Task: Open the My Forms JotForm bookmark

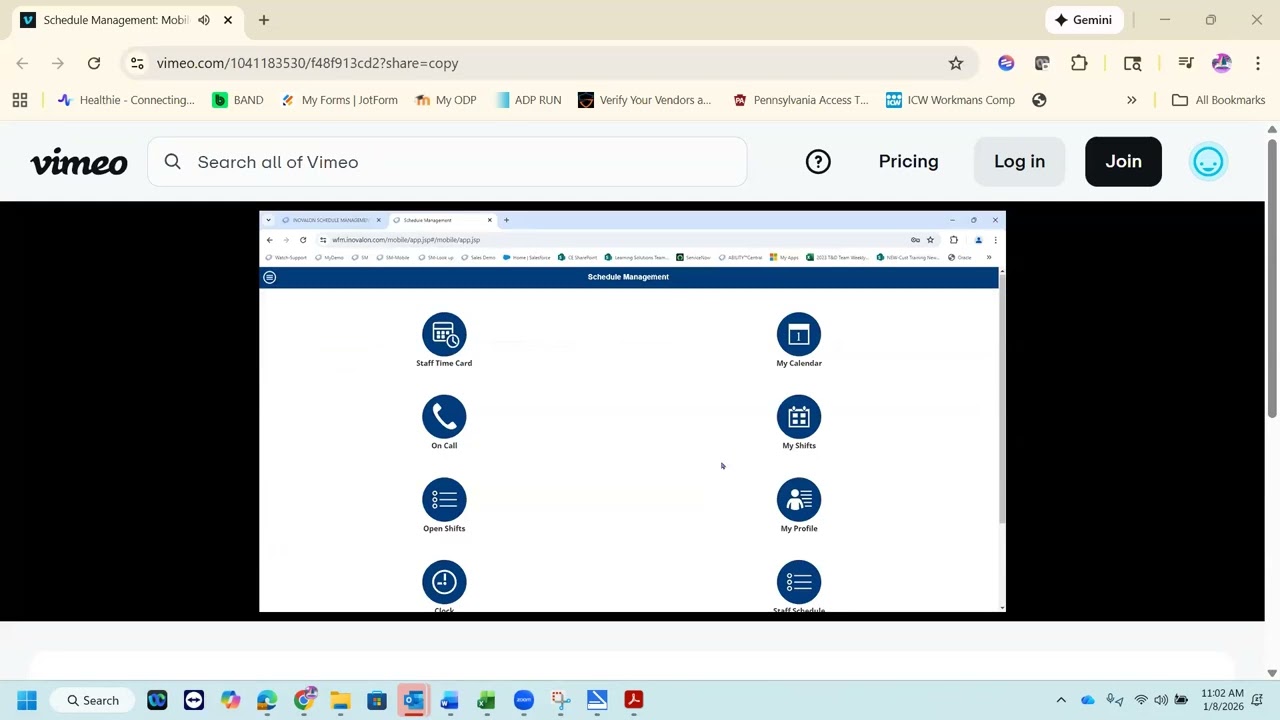Action: coord(339,100)
